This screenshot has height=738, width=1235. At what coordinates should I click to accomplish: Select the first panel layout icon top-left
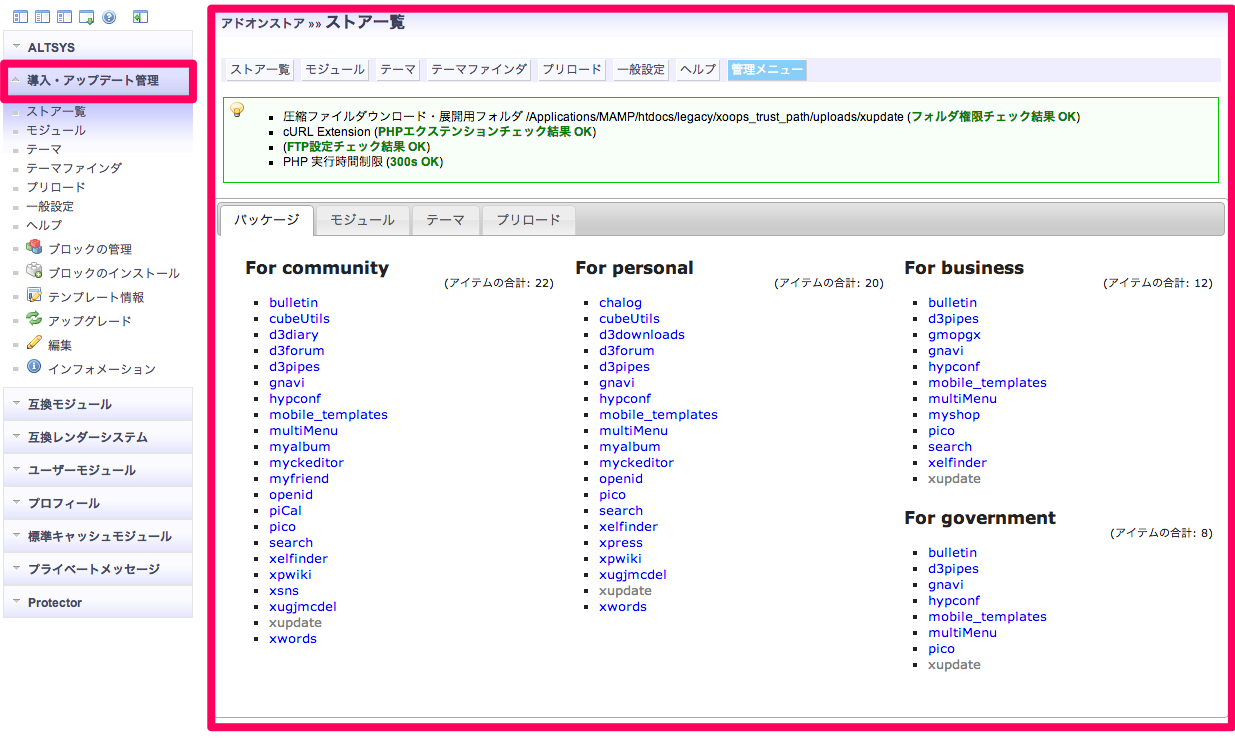20,17
